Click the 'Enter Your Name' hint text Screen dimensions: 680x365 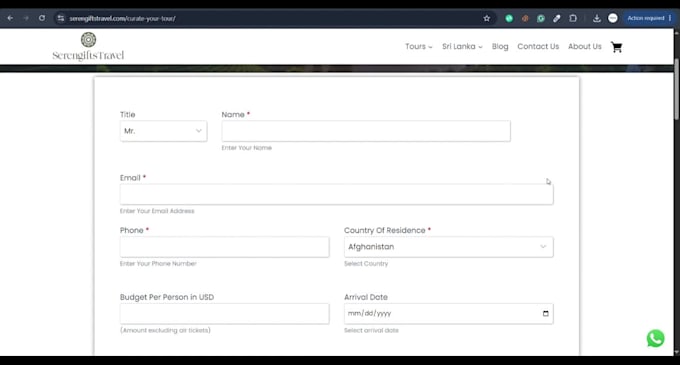click(247, 148)
